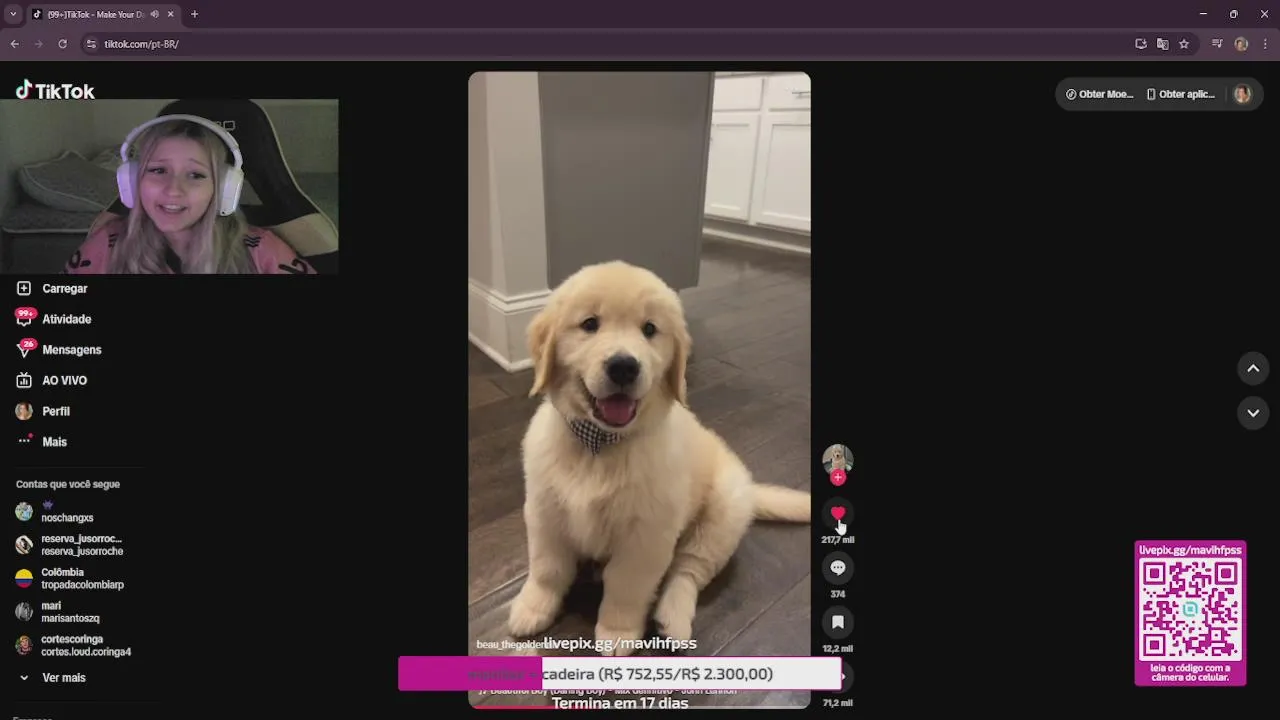Click the Mensagens 26 badge icon
Viewport: 1280px width, 720px height.
[x=25, y=349]
